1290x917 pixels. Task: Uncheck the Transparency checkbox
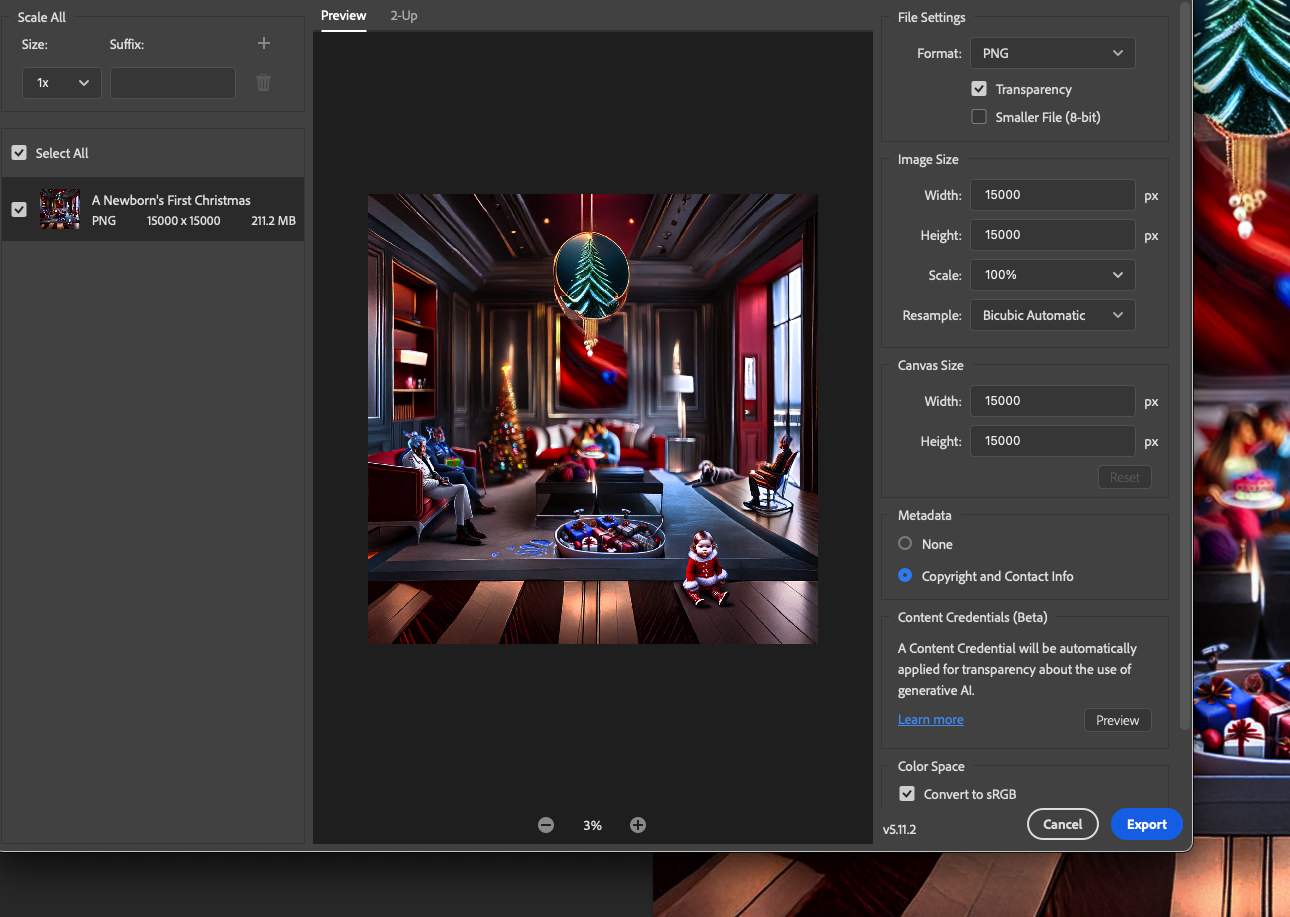tap(979, 89)
